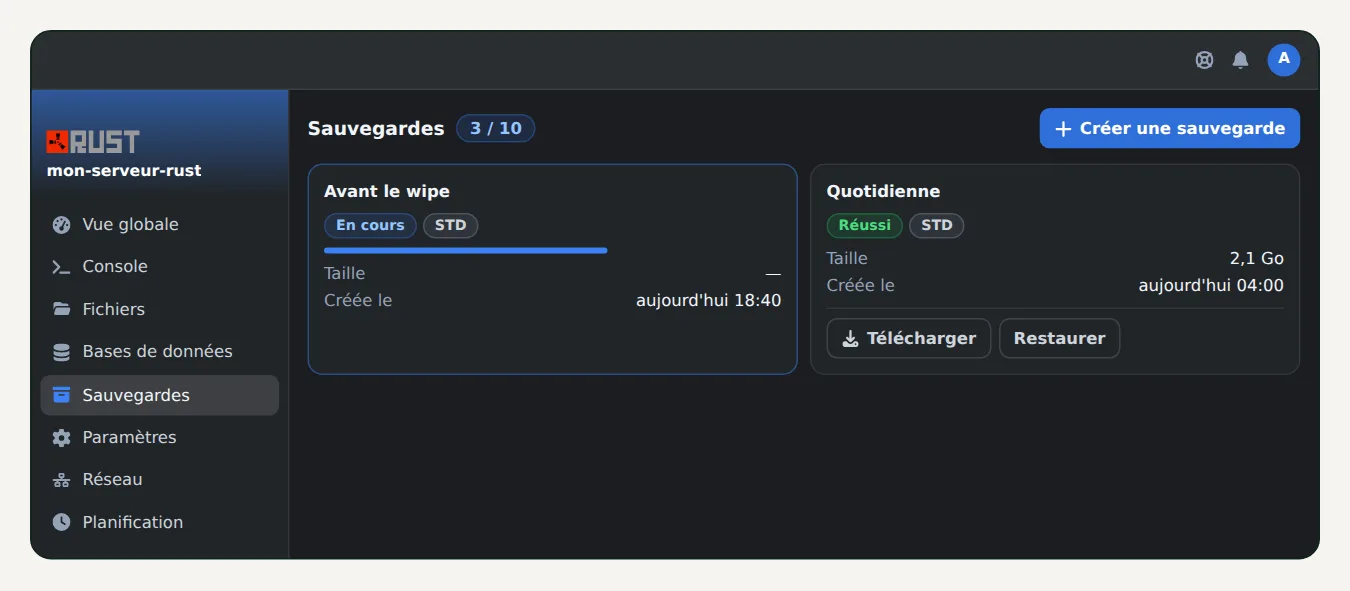
Task: Click the Avant le wipe progress bar
Action: click(466, 250)
